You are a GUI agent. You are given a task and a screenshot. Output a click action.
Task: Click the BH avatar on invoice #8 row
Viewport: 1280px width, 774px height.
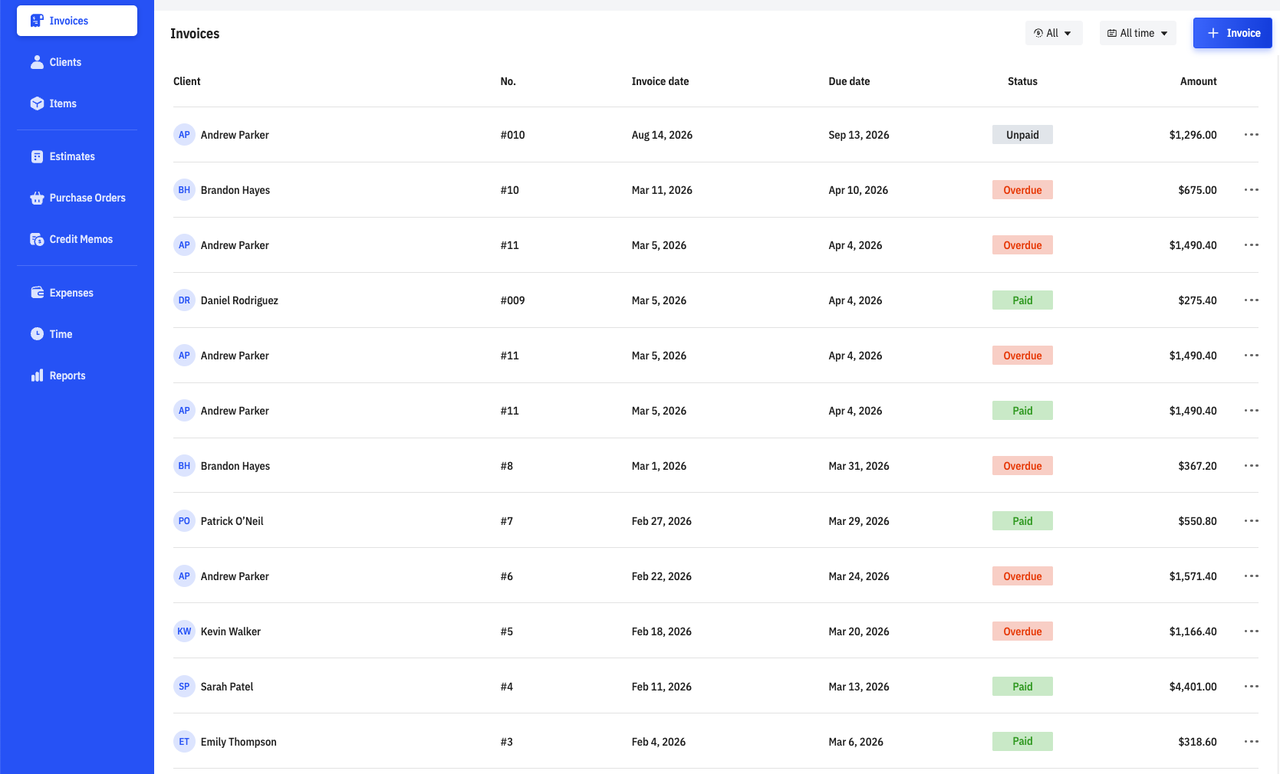pos(184,466)
